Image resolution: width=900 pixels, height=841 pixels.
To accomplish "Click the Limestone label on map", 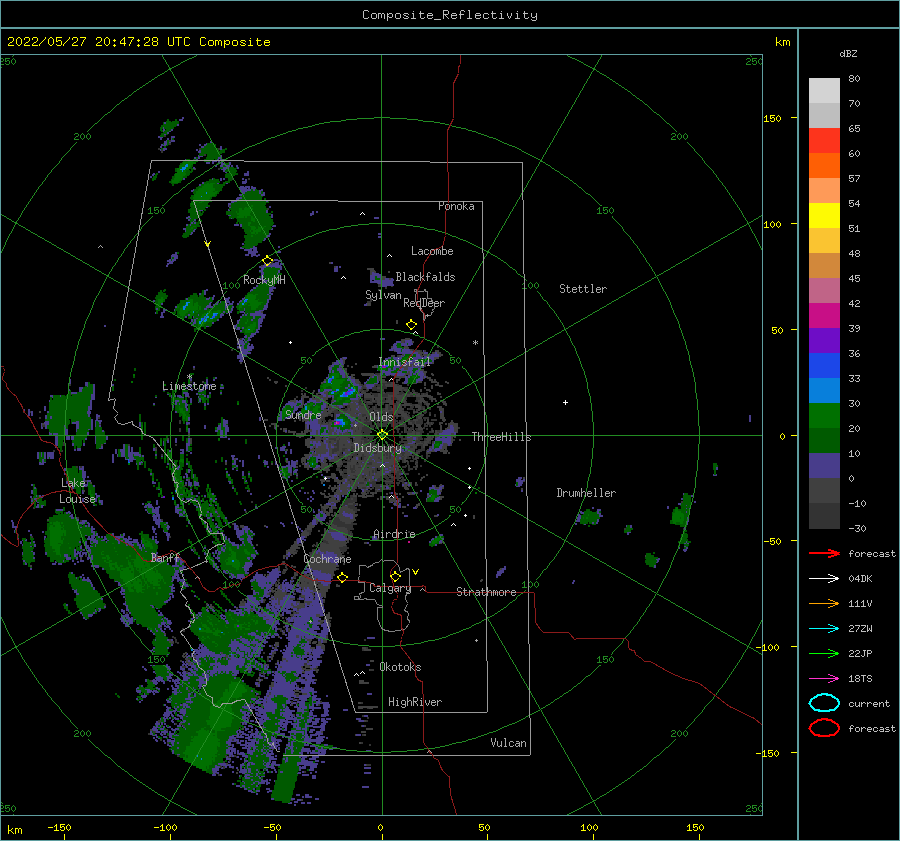I will point(189,386).
